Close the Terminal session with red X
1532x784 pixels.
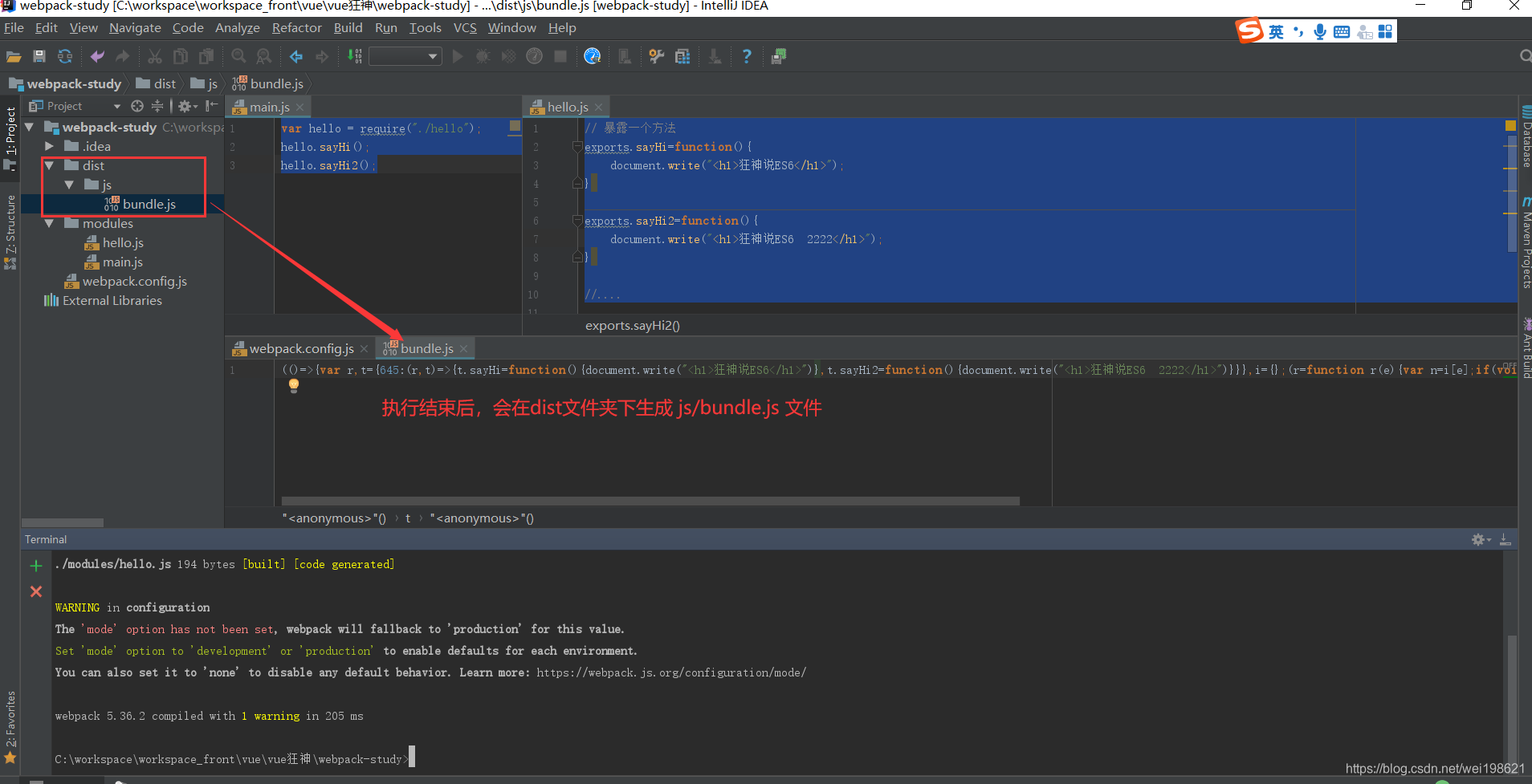click(x=36, y=591)
